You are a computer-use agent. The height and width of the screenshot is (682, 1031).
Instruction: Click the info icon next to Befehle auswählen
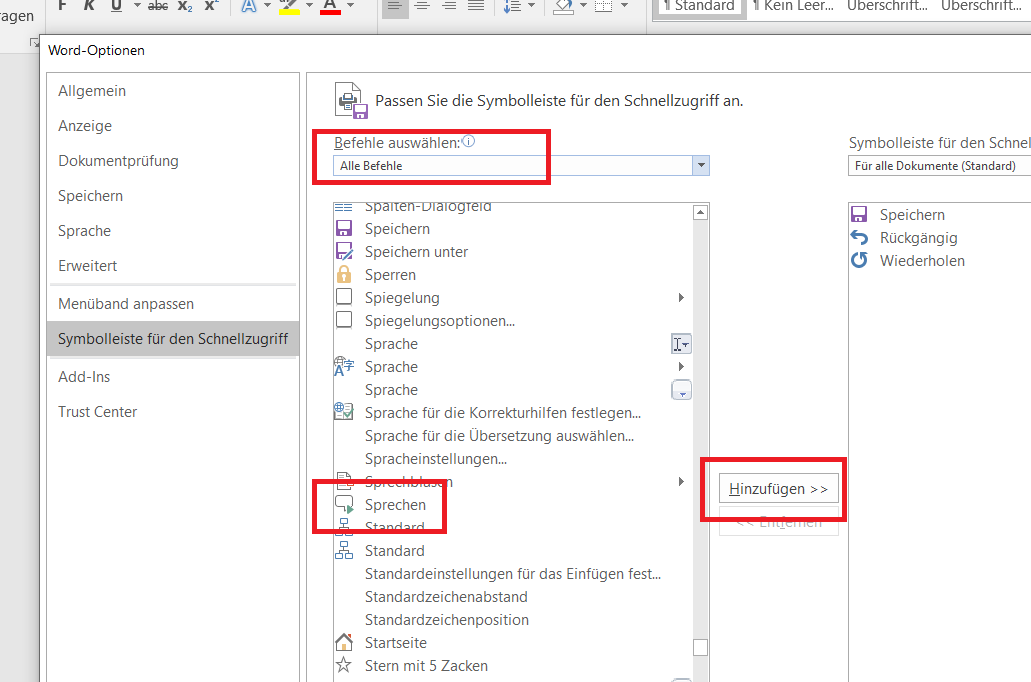[x=468, y=141]
